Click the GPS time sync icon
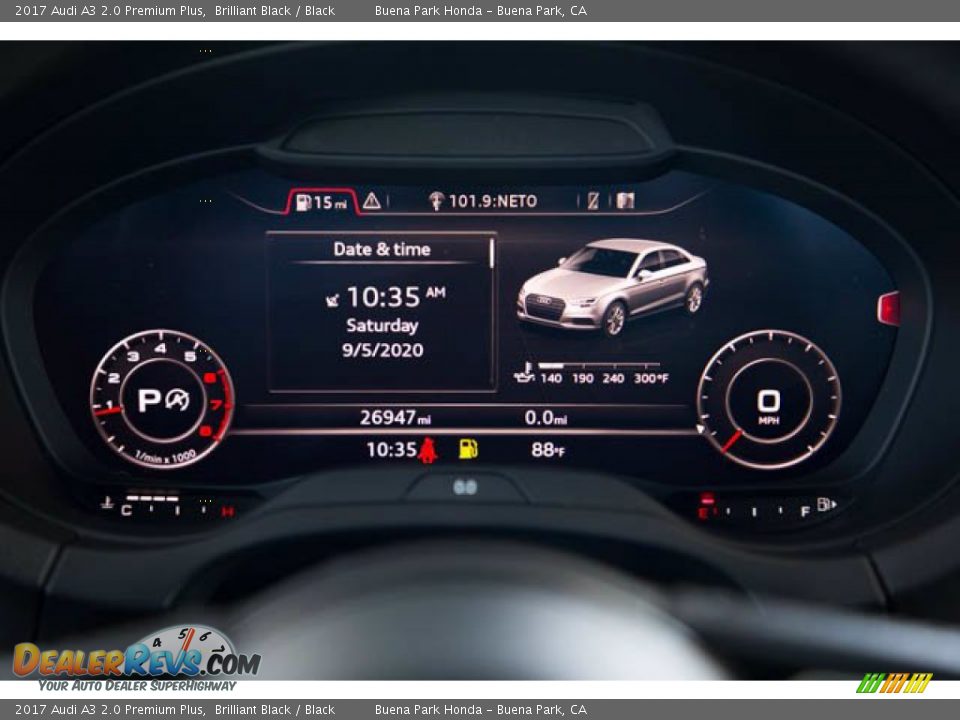The image size is (960, 720). point(332,299)
